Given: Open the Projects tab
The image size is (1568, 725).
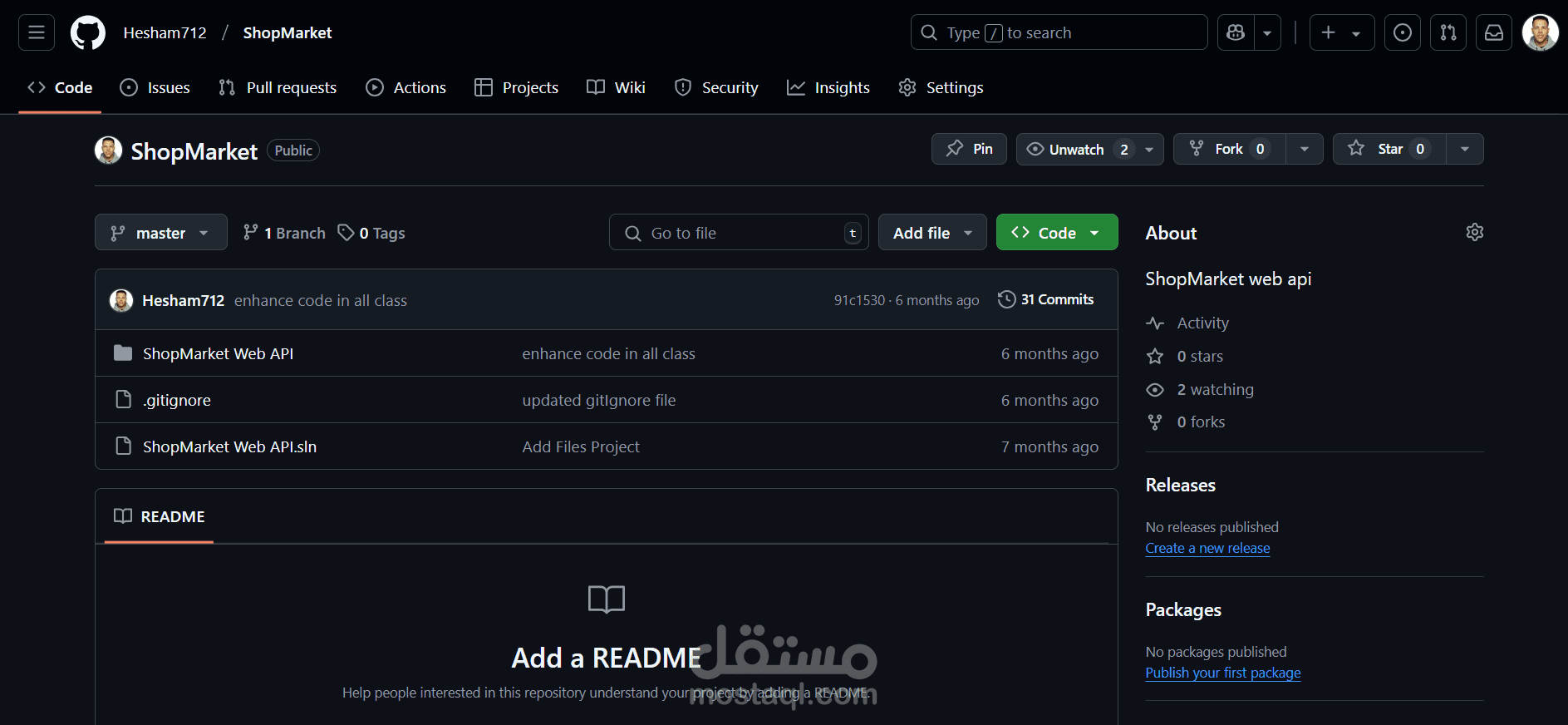Looking at the screenshot, I should click(517, 87).
